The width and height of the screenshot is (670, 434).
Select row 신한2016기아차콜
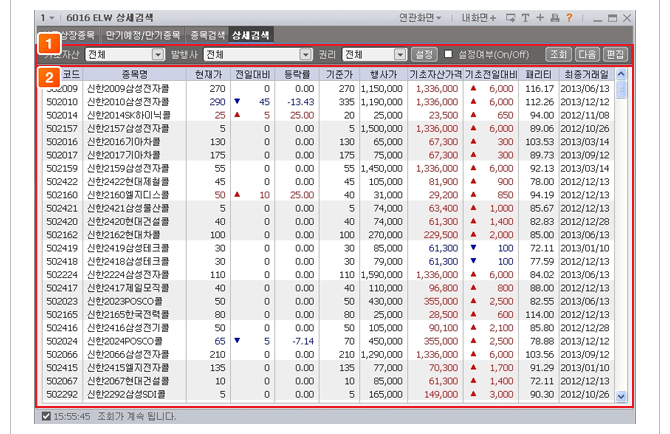tap(328, 141)
